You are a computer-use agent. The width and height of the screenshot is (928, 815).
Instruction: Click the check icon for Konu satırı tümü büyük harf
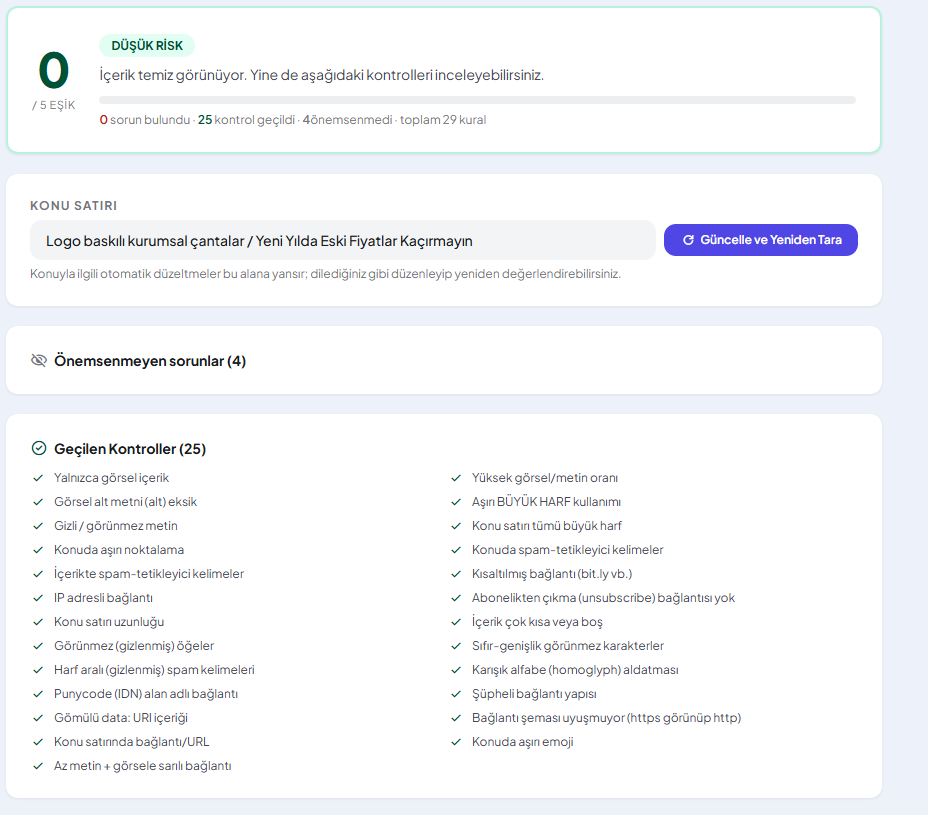[x=456, y=526]
